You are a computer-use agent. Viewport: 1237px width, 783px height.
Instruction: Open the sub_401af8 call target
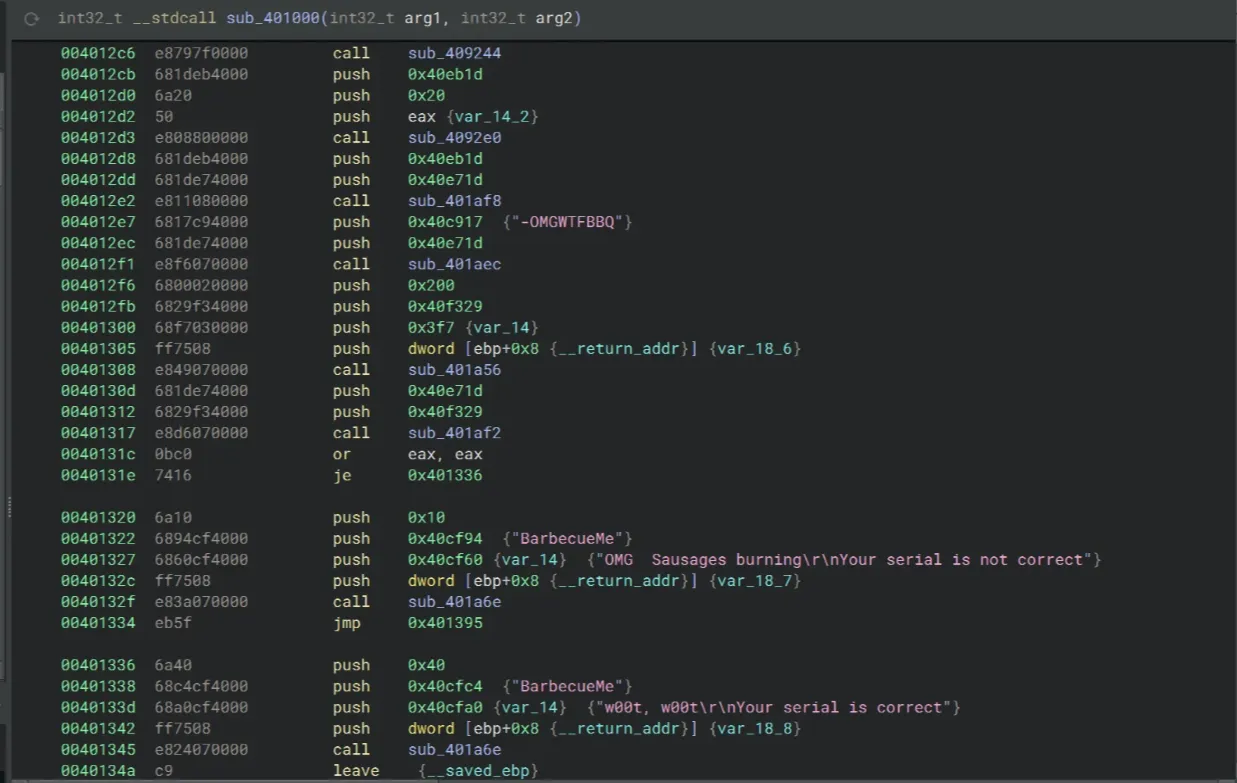(454, 201)
